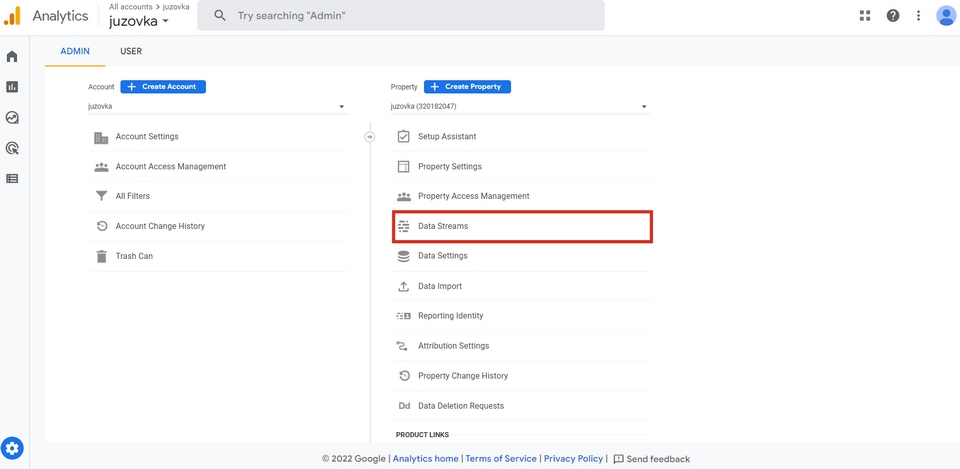Expand the juzovka (320182047) property dropdown
The width and height of the screenshot is (960, 469).
[x=519, y=107]
